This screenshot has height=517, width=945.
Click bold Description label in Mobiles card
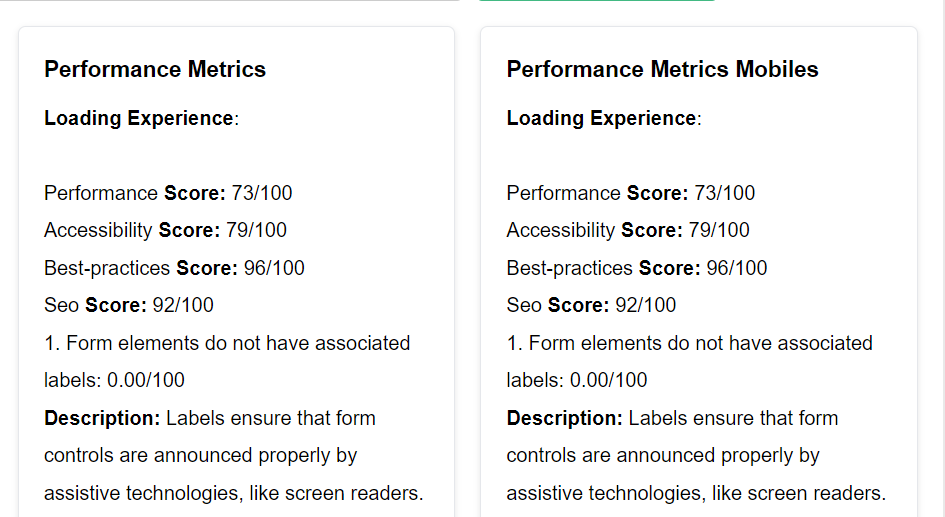coord(565,418)
